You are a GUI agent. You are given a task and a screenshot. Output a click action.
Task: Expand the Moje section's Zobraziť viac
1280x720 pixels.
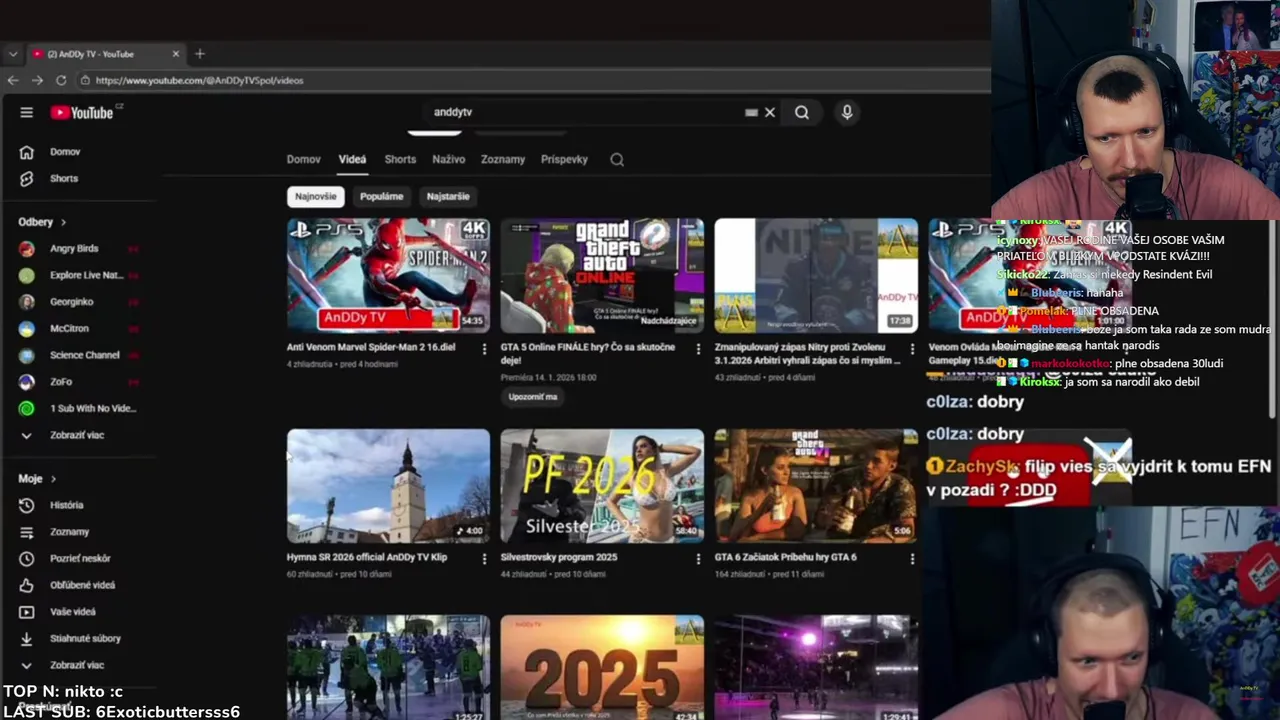click(x=76, y=665)
